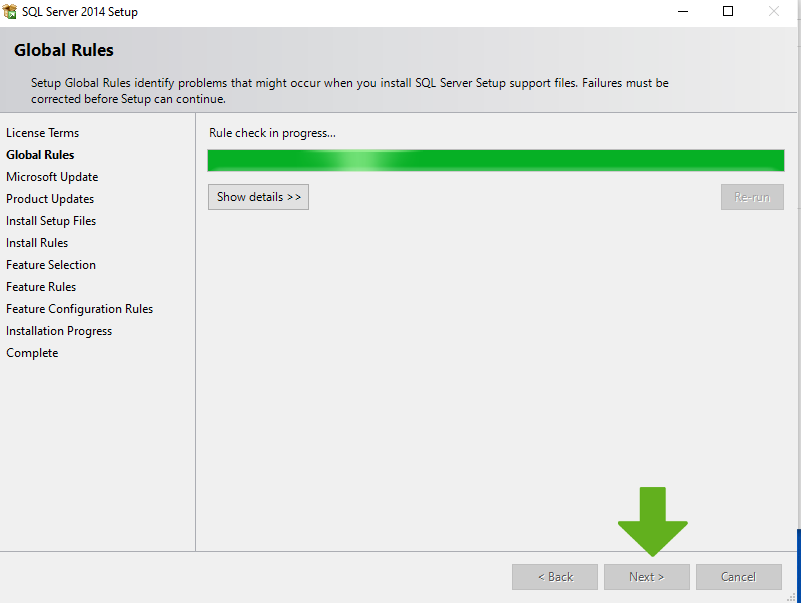Viewport: 801px width, 603px height.
Task: Minimize the SQL Server 2014 Setup window
Action: pos(682,12)
